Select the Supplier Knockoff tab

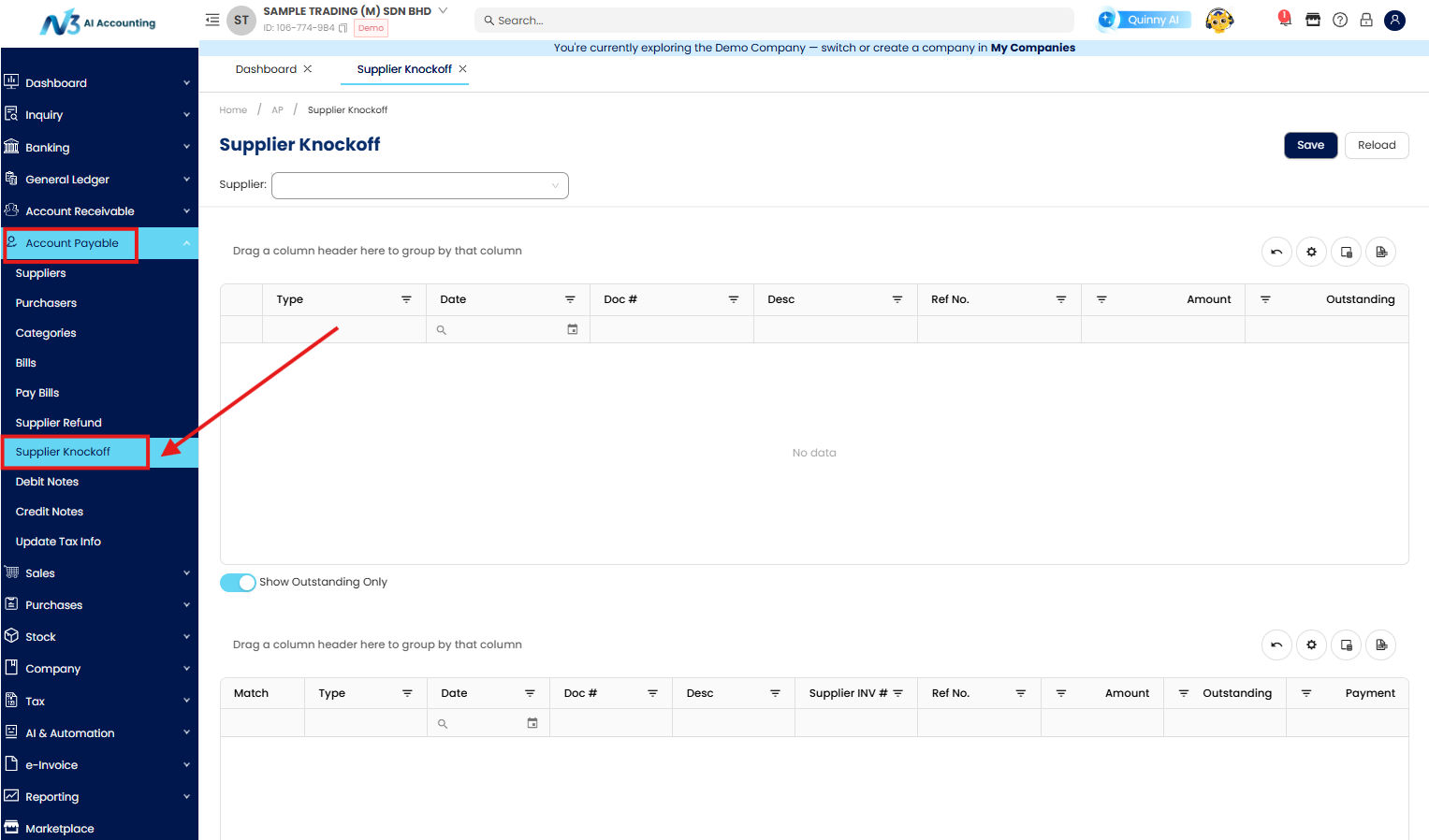[x=404, y=69]
